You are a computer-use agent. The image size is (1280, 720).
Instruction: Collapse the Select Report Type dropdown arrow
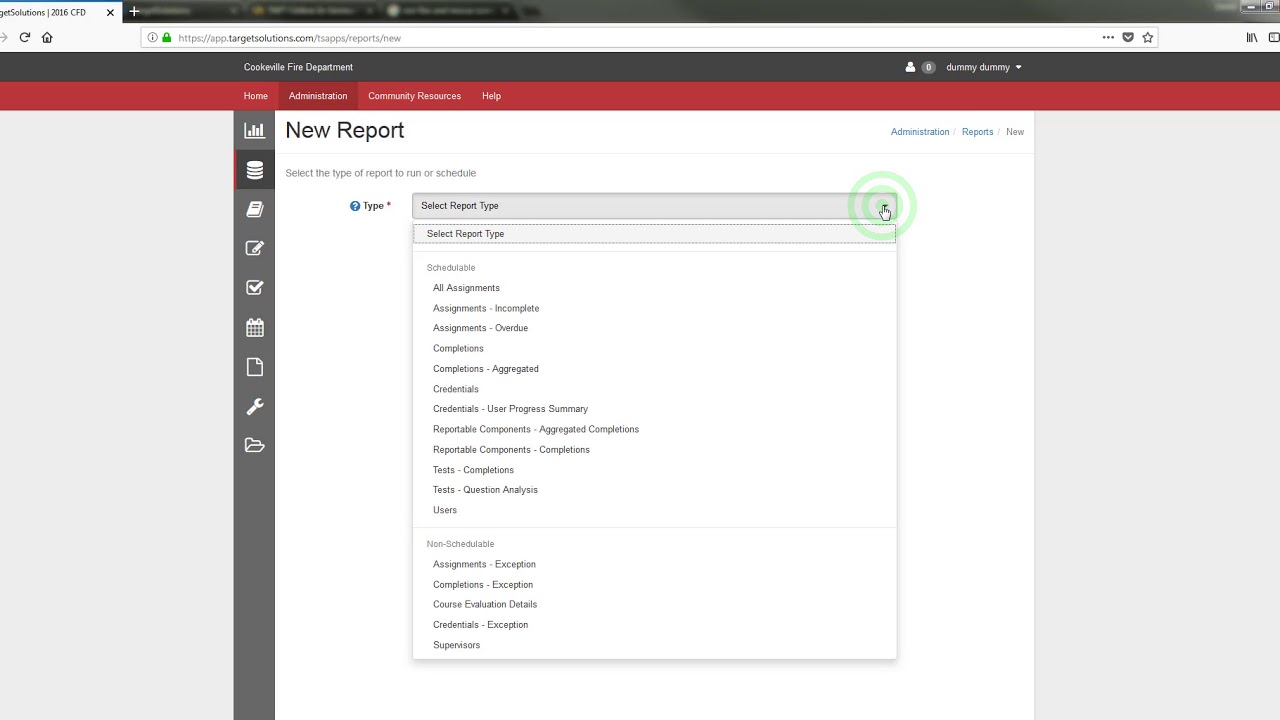coord(884,206)
